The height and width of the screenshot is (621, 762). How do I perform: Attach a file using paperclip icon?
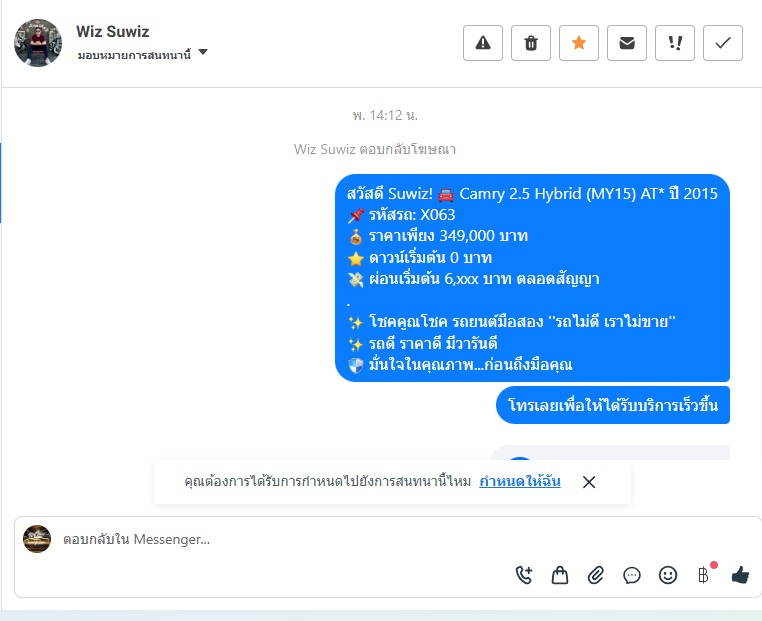pos(596,575)
